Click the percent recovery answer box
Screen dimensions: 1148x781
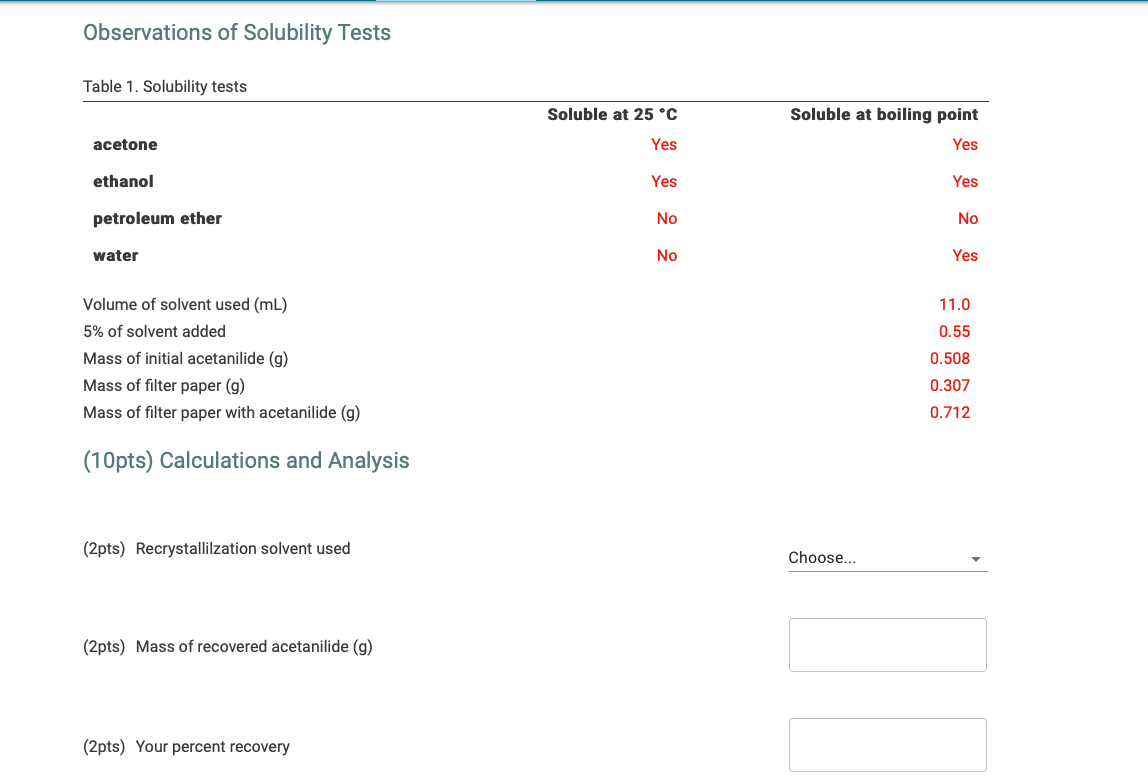click(x=888, y=744)
